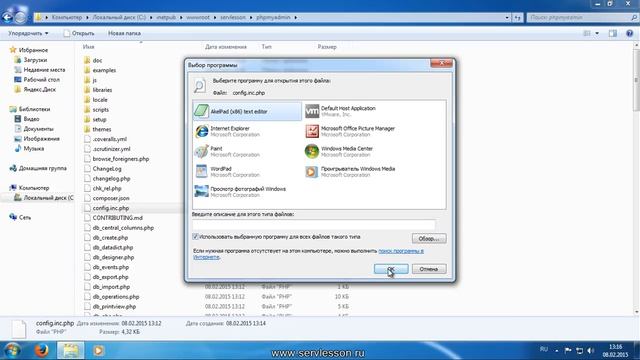Click Открыть in Explorer toolbar
Viewport: 640px width, 360px height.
(x=79, y=33)
